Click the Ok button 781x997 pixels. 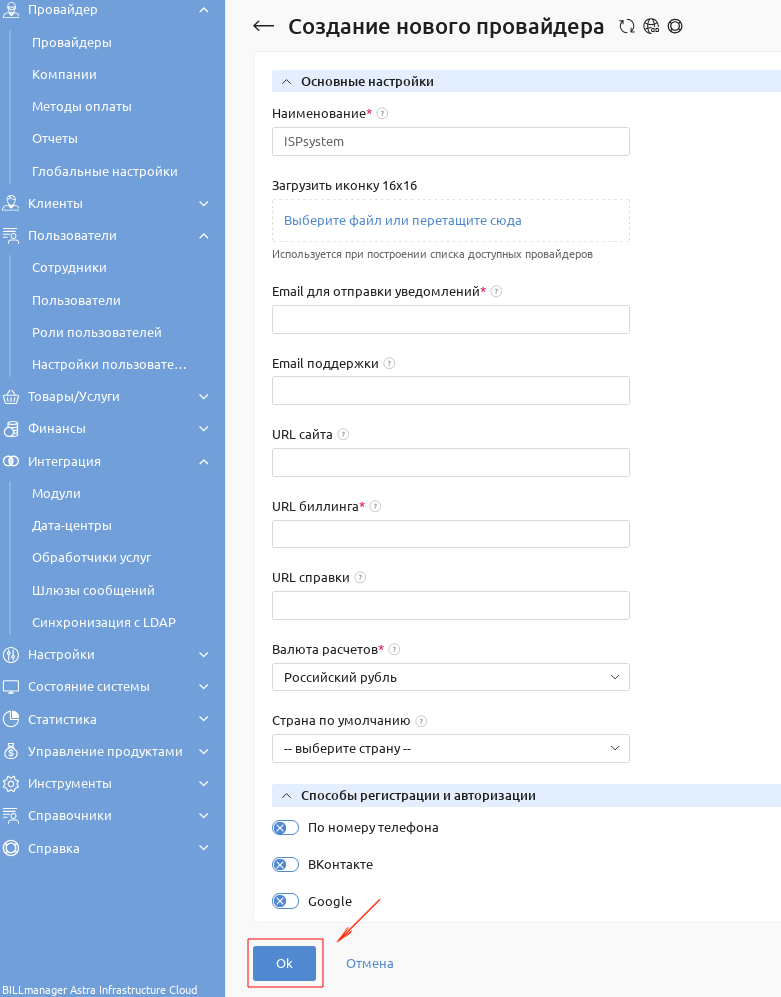click(284, 963)
